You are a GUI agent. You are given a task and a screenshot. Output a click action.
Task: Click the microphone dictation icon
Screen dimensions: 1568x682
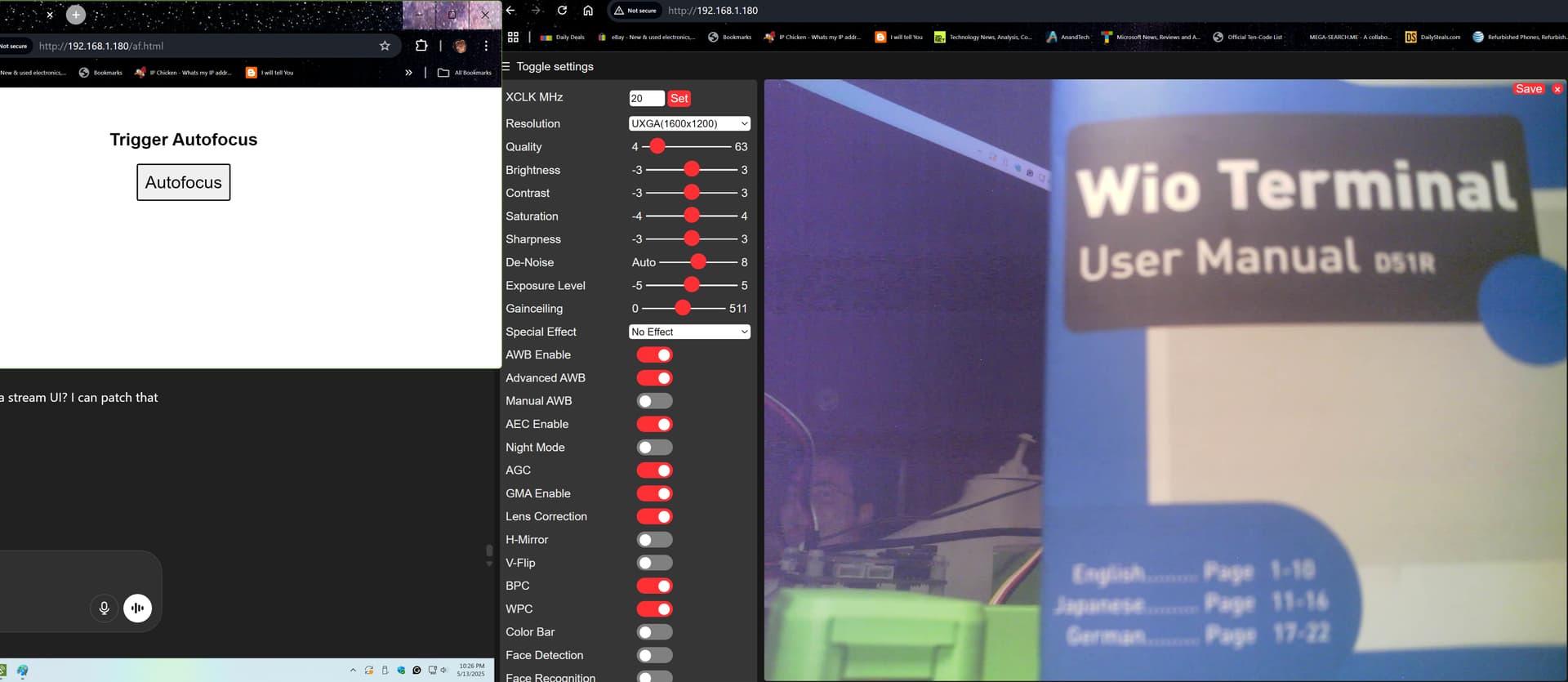104,608
